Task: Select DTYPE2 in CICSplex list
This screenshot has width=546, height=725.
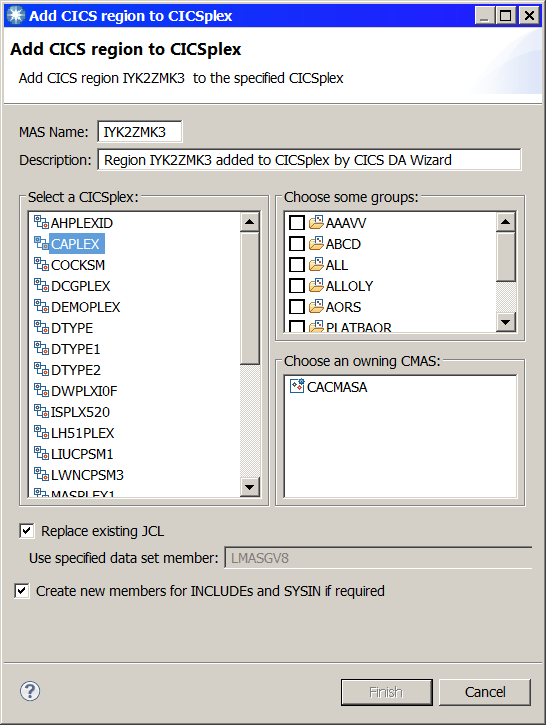Action: pos(76,370)
